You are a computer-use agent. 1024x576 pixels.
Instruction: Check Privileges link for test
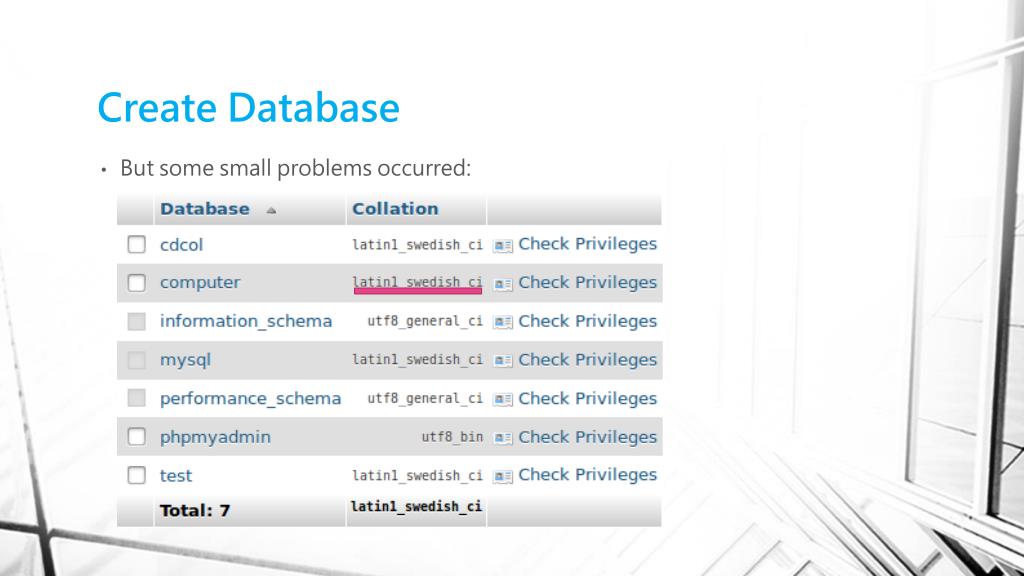tap(588, 475)
